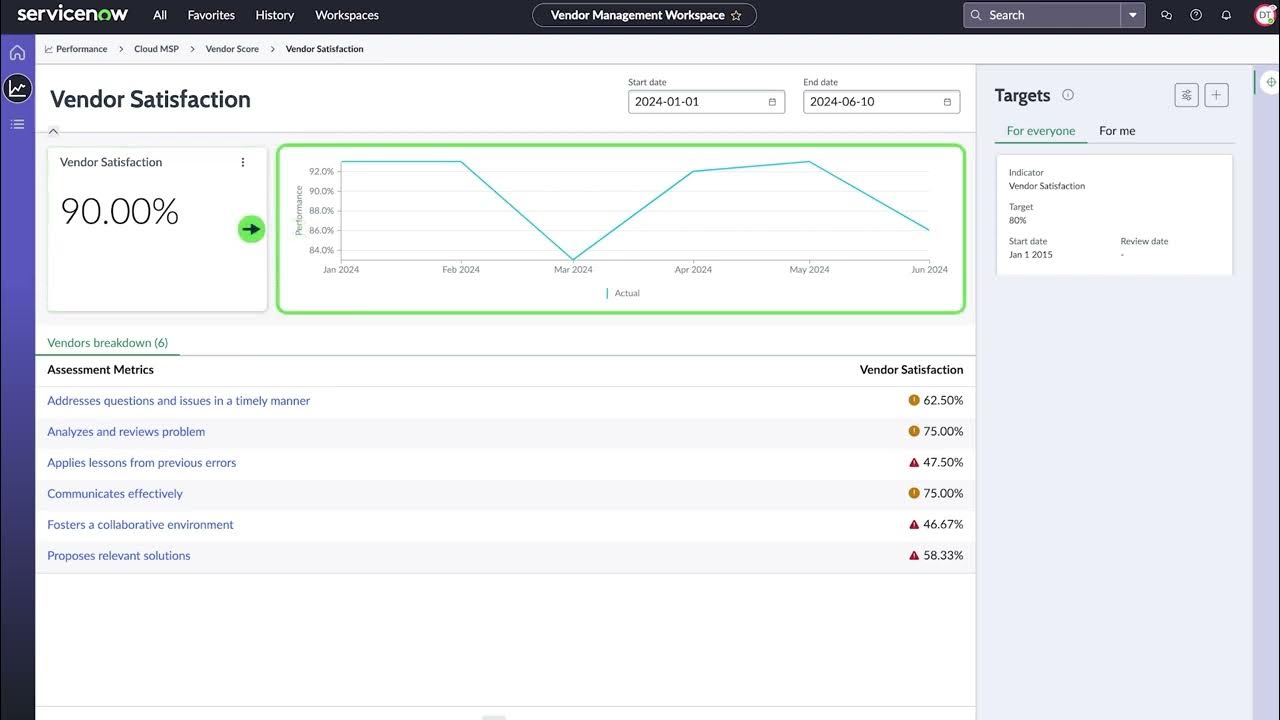Select the Performance analytics icon in sidebar

[17, 88]
